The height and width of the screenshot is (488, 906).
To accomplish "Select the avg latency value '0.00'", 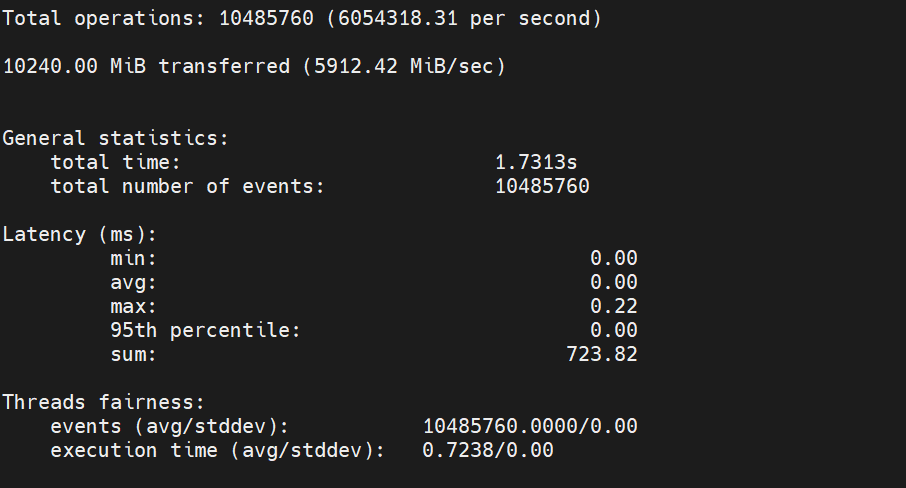I will click(614, 282).
